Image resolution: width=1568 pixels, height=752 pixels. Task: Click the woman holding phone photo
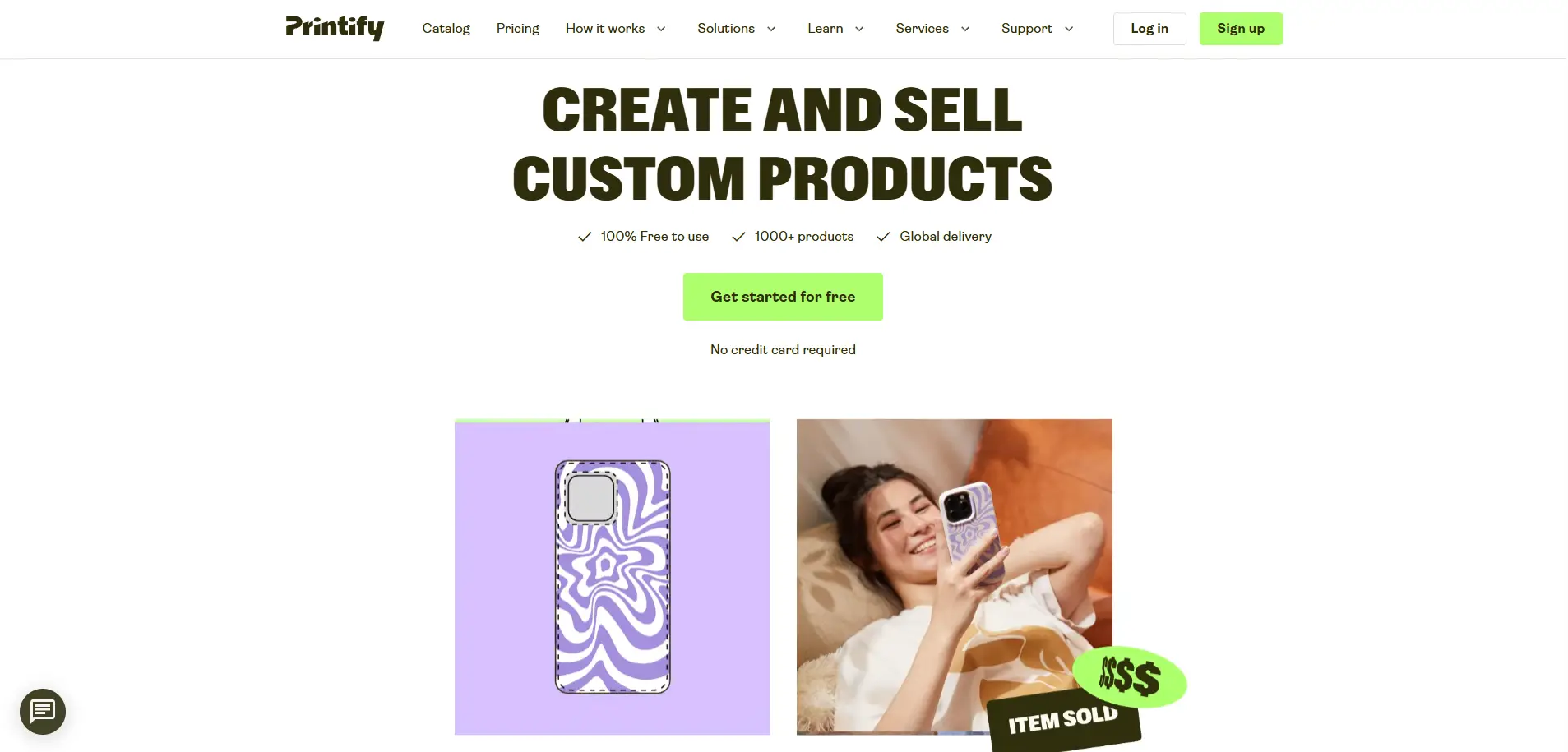954,576
